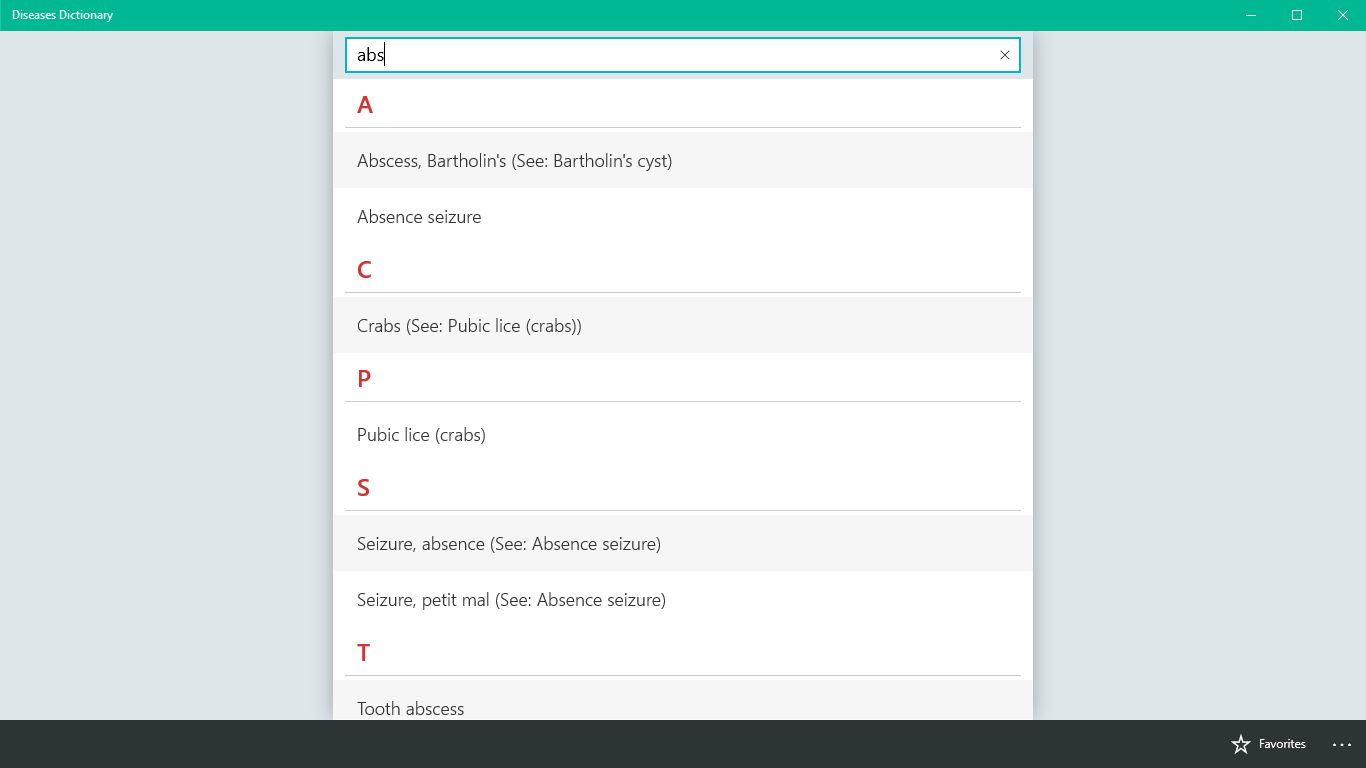Clear the search text with the X icon
This screenshot has height=768, width=1366.
[x=1004, y=55]
